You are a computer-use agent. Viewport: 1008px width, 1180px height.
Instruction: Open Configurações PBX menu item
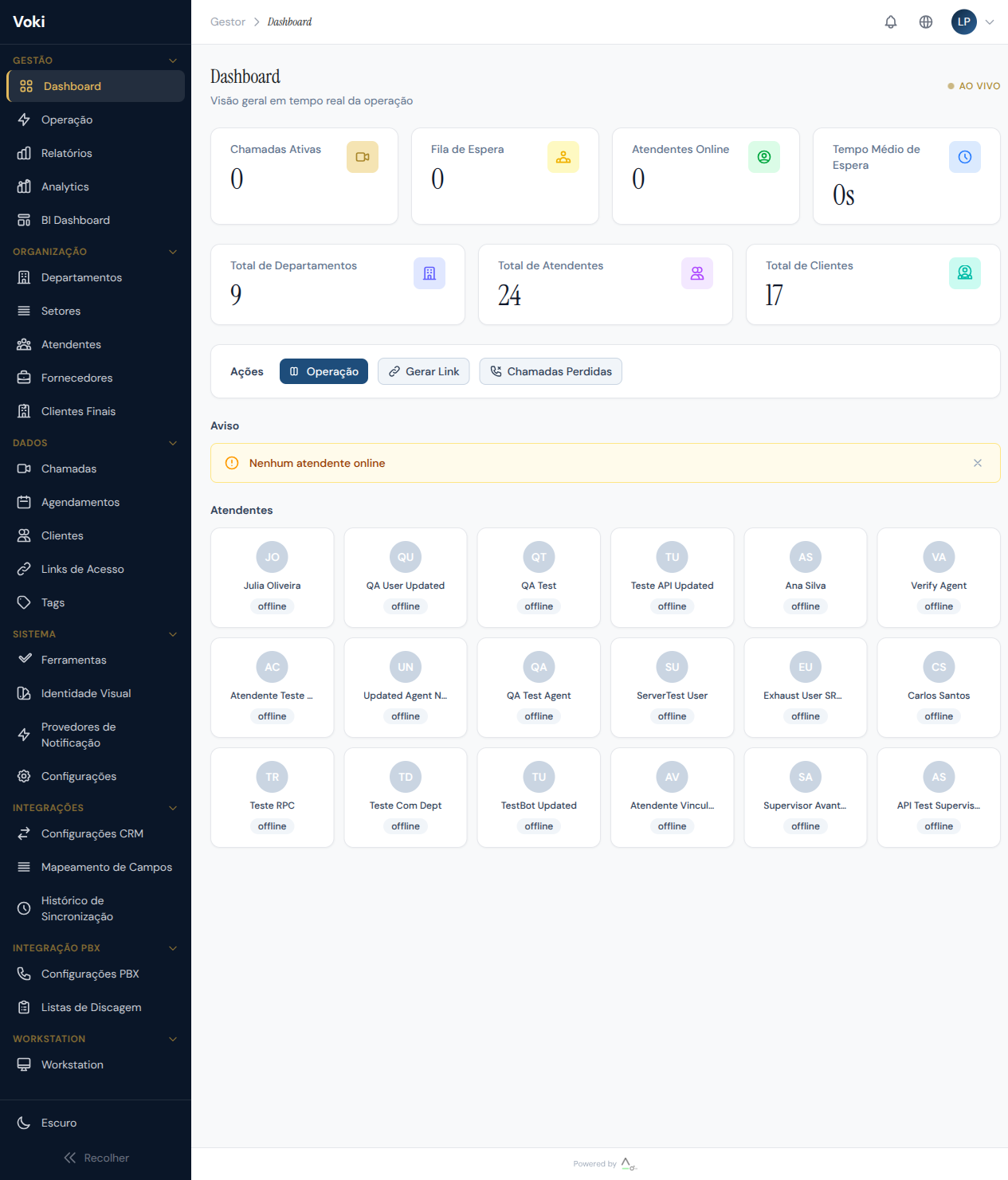pos(91,974)
